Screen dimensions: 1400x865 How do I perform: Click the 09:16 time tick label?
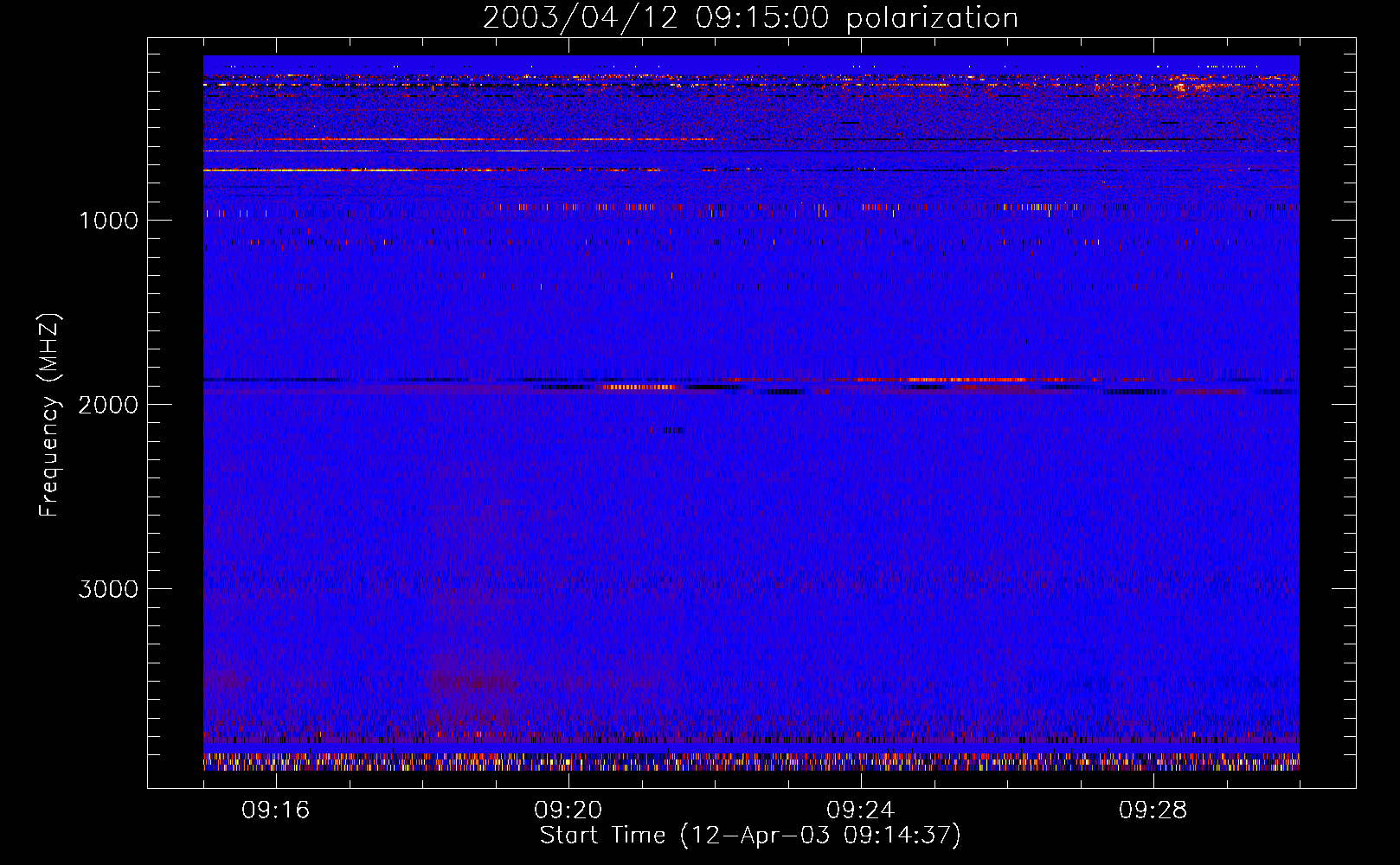pos(276,811)
